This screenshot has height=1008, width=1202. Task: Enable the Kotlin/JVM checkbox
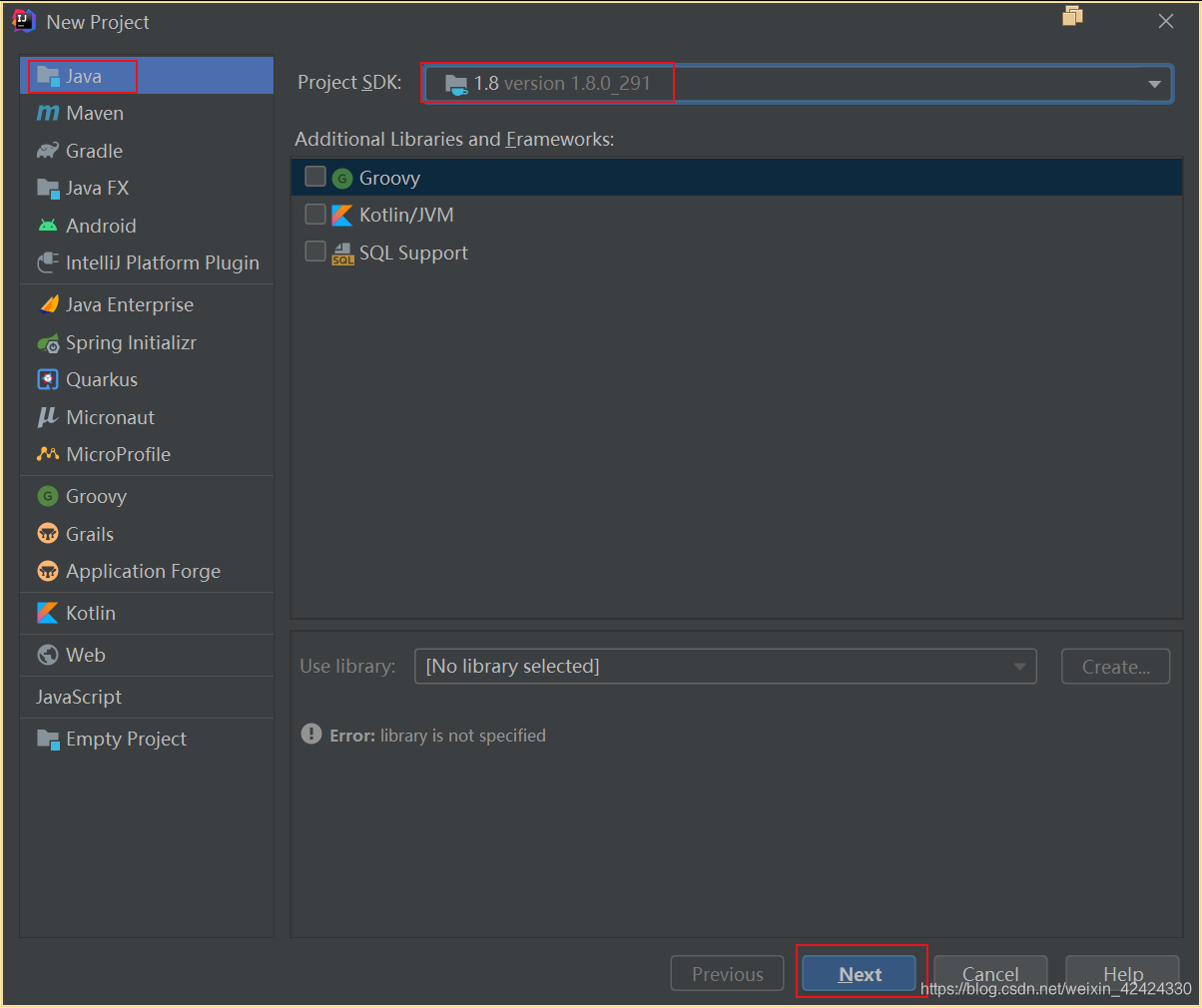coord(315,215)
